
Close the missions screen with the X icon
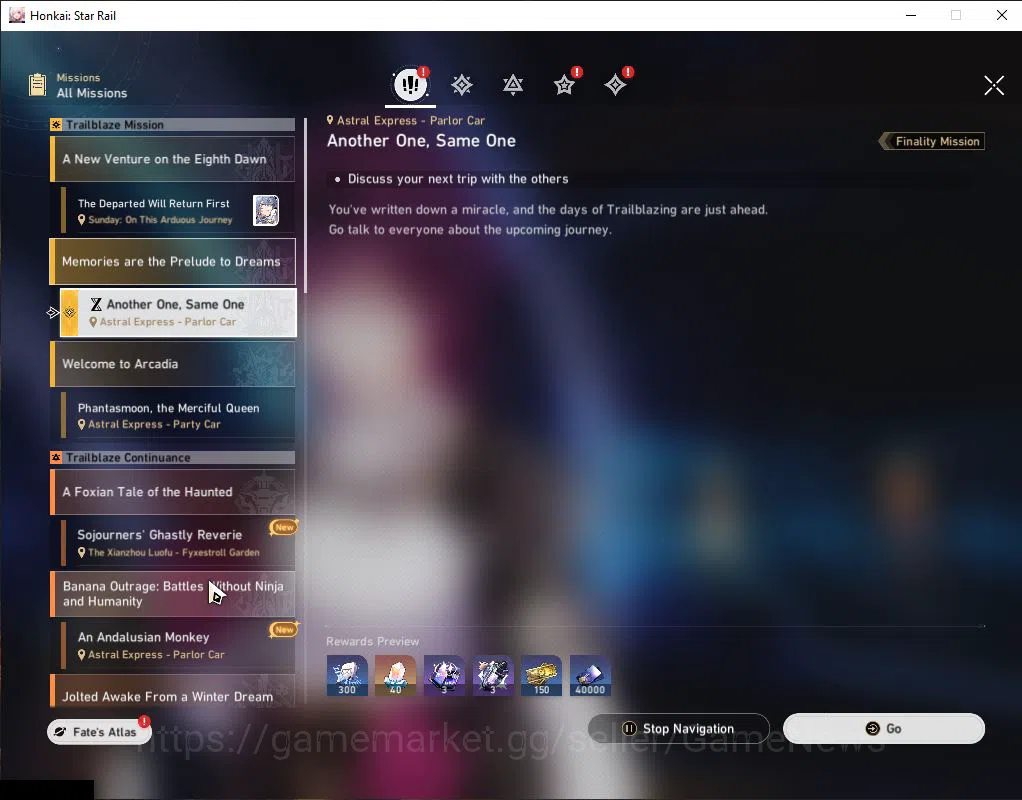pos(994,85)
